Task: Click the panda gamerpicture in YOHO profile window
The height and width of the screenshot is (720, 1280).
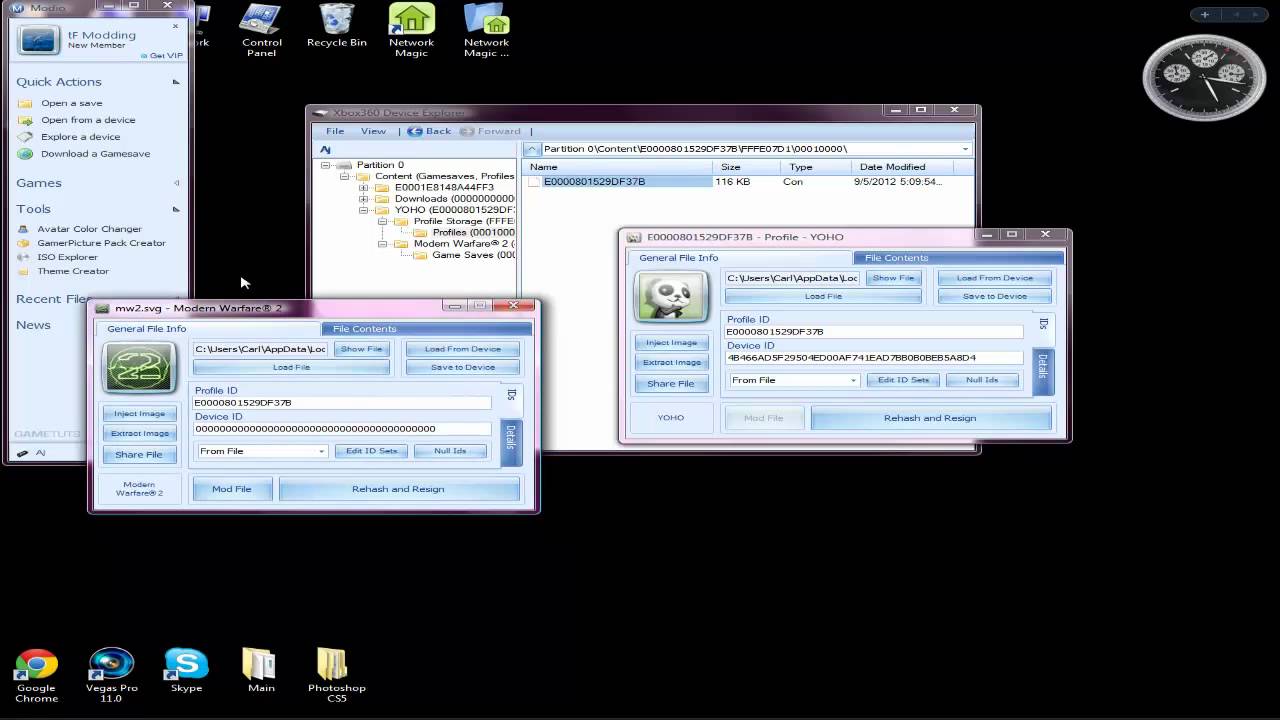Action: point(670,296)
